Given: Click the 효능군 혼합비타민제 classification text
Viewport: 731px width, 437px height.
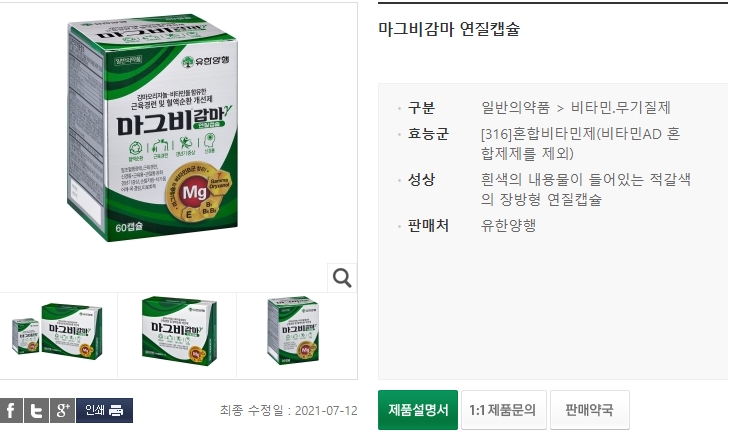Looking at the screenshot, I should (x=580, y=144).
